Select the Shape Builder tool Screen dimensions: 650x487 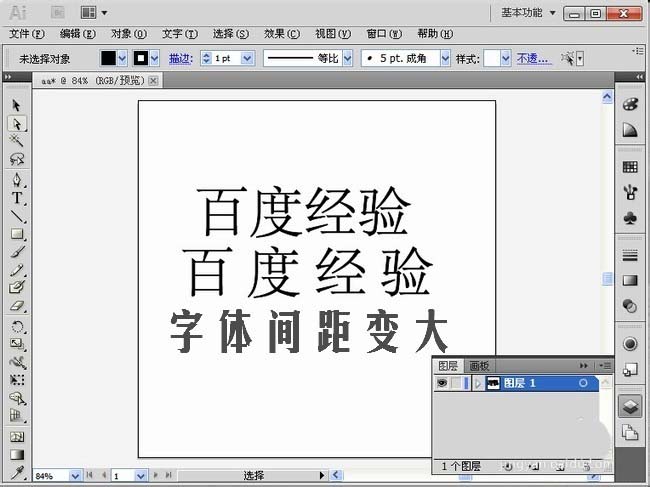point(17,398)
